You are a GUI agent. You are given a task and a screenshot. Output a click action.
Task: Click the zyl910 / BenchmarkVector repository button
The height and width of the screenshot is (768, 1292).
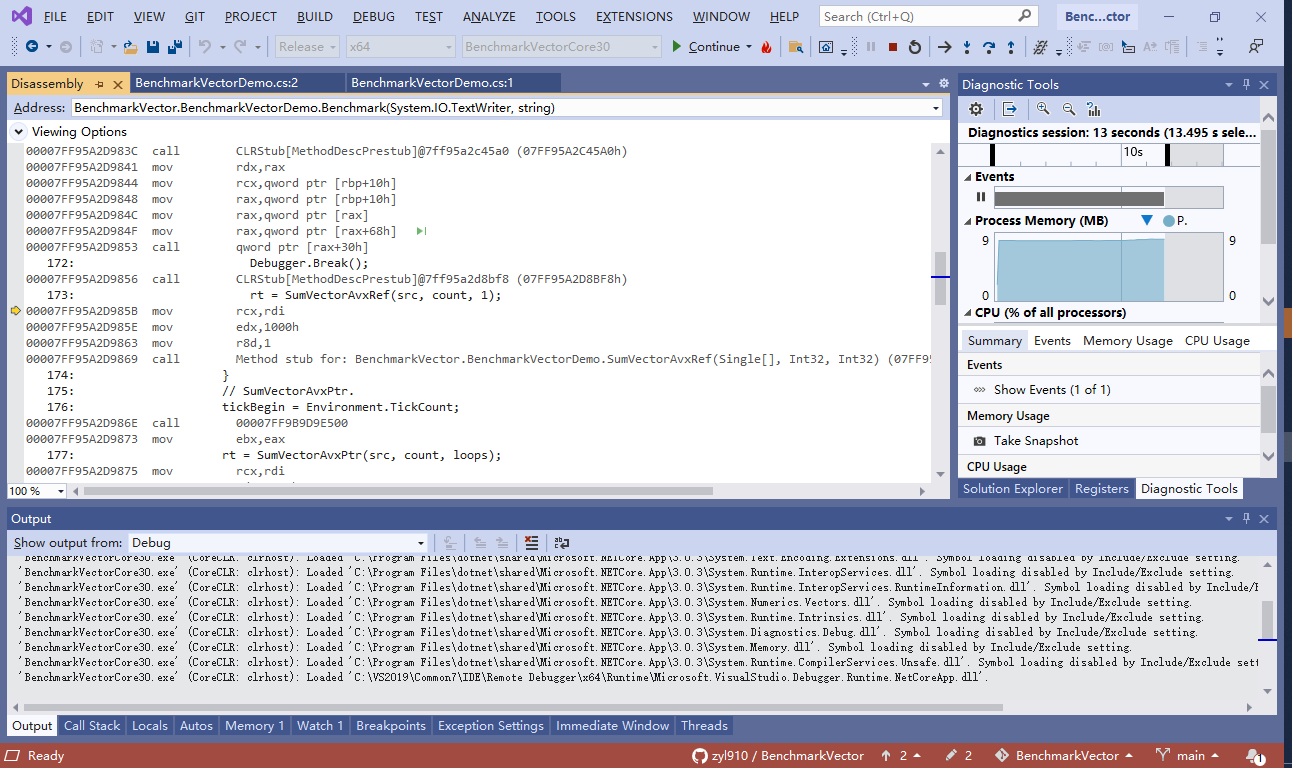click(779, 756)
